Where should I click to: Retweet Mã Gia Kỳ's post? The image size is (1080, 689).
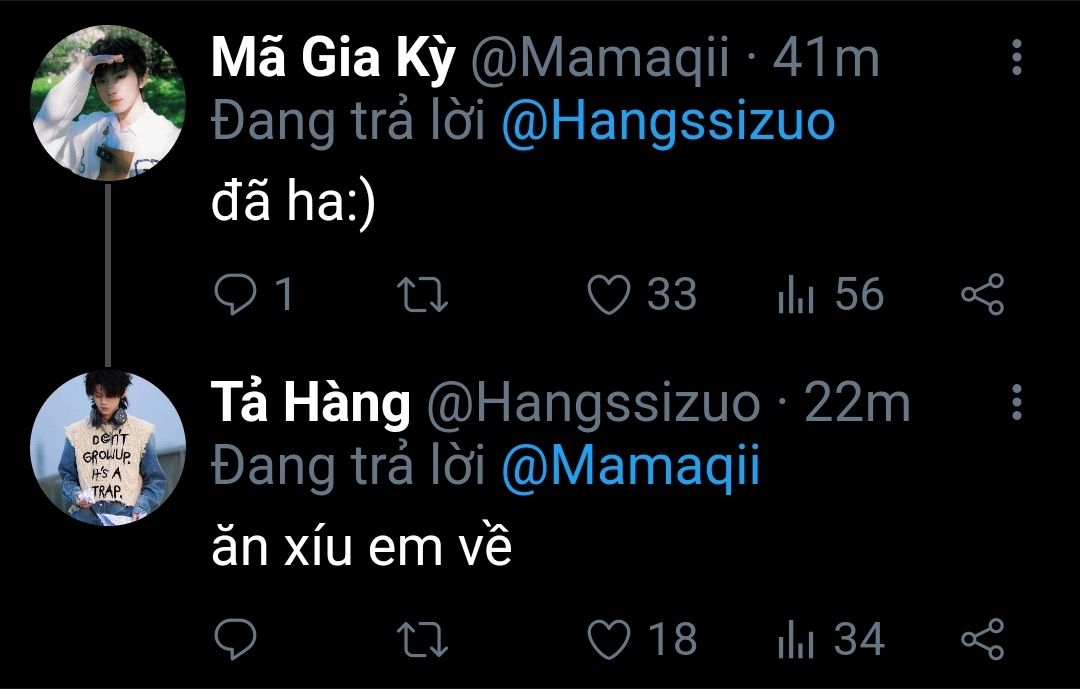click(x=423, y=295)
